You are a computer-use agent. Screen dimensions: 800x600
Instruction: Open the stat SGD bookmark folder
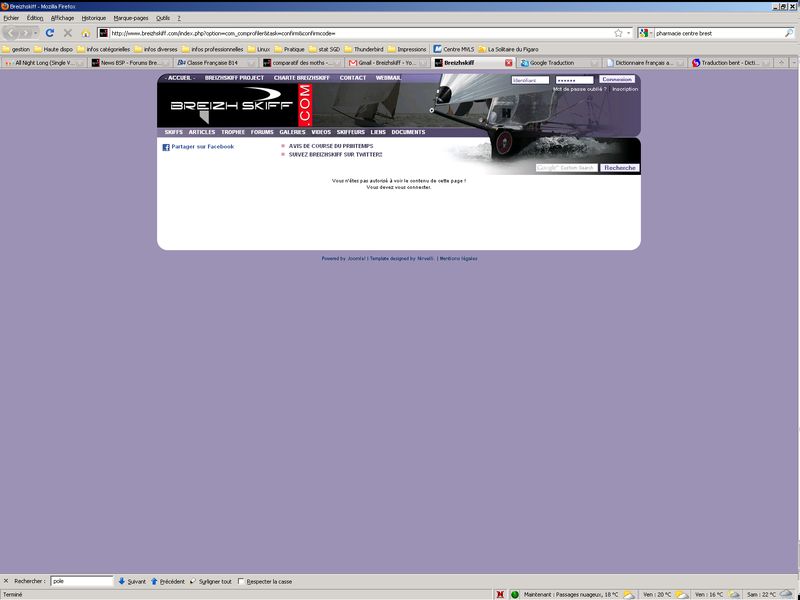point(324,49)
